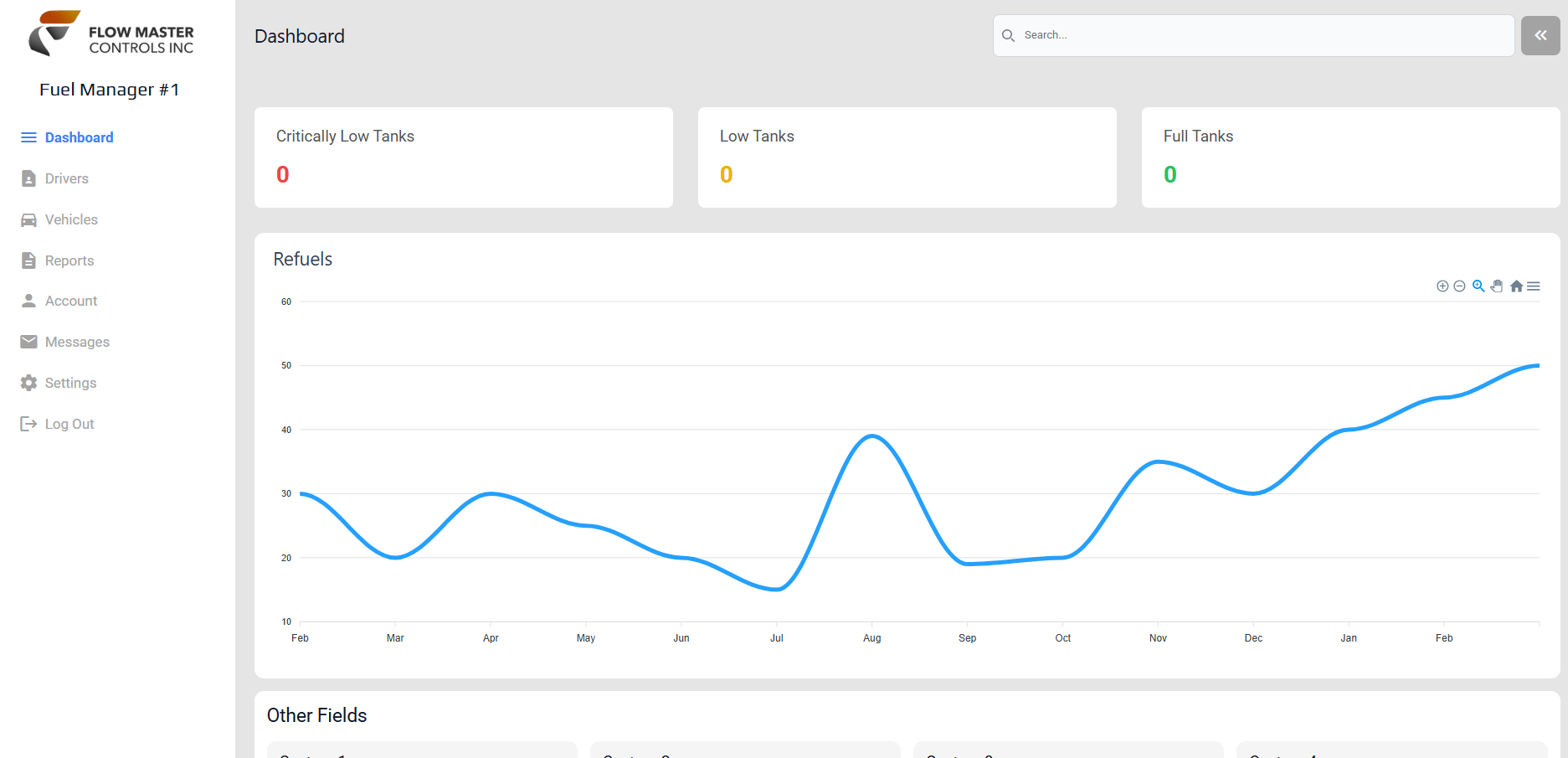The height and width of the screenshot is (758, 1568).
Task: Open the Dashboard page in sidebar
Action: pos(79,137)
